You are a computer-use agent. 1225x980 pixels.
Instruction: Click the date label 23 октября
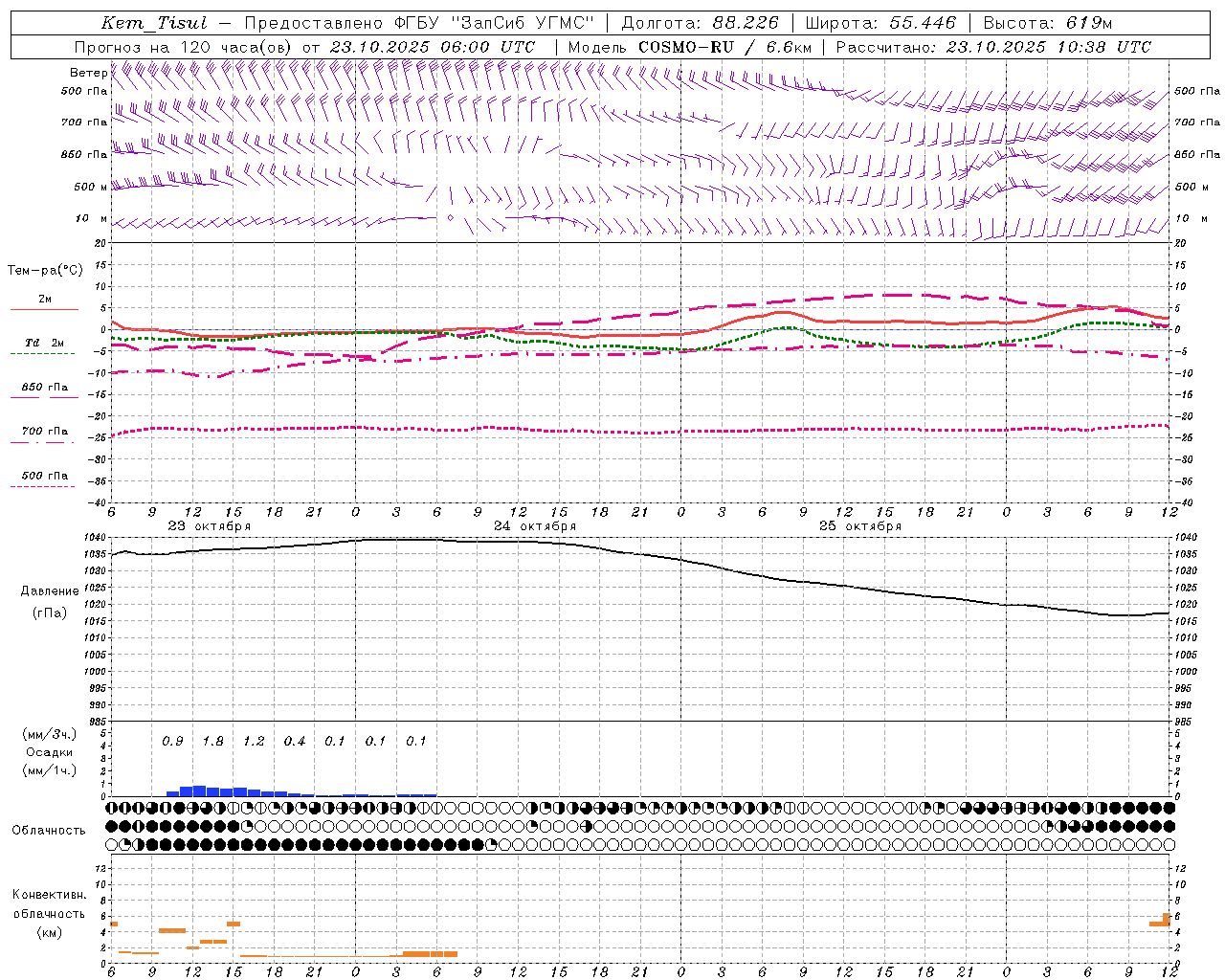pos(210,526)
